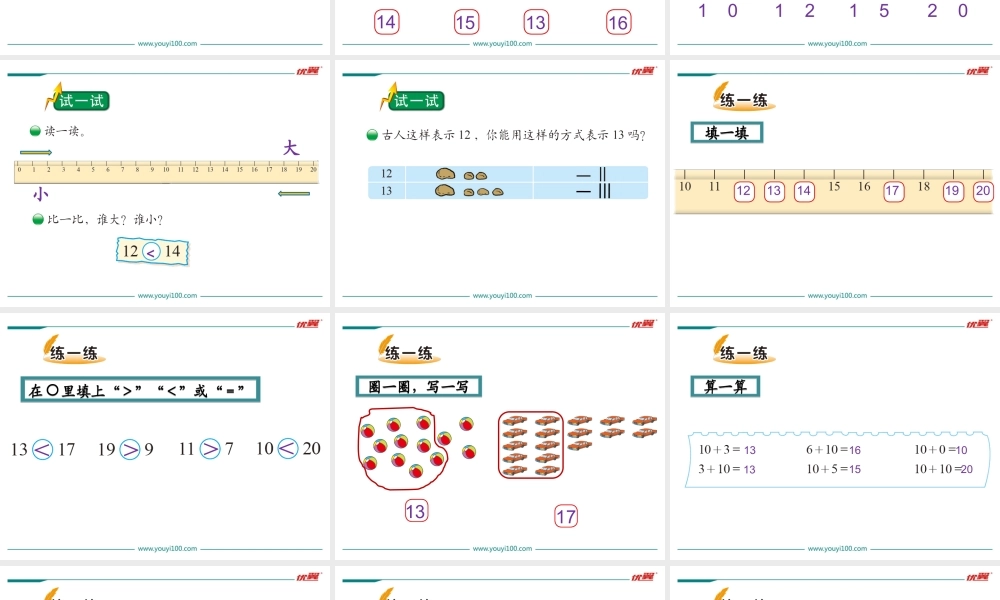Screen dimensions: 1000x600
Task: Click the 算一算 label box
Action: coord(725,386)
